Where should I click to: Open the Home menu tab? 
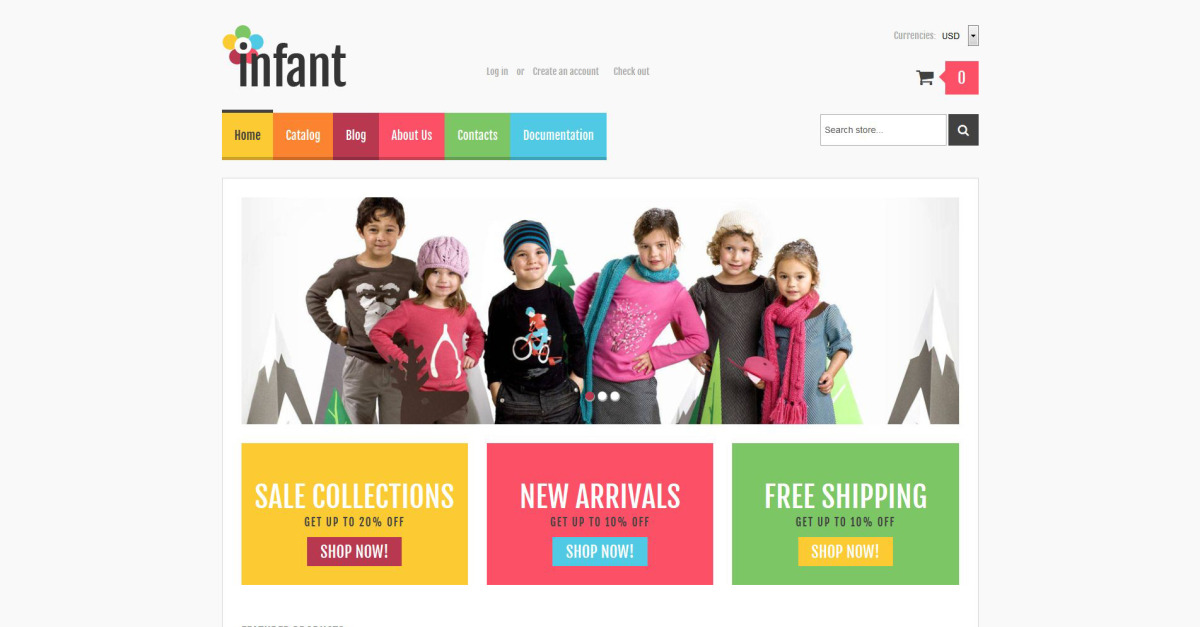247,135
